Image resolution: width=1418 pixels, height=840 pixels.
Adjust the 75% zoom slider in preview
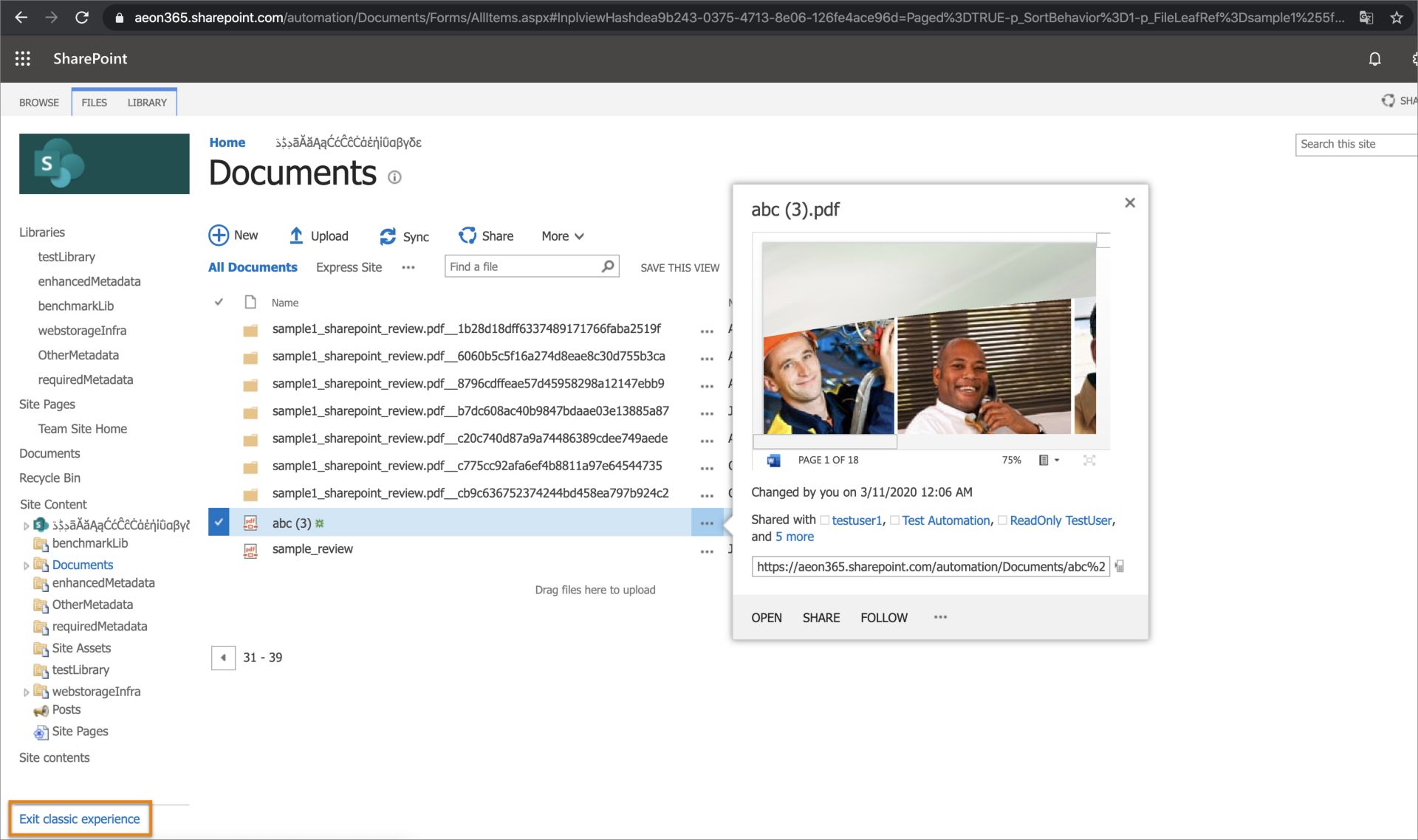click(1010, 459)
